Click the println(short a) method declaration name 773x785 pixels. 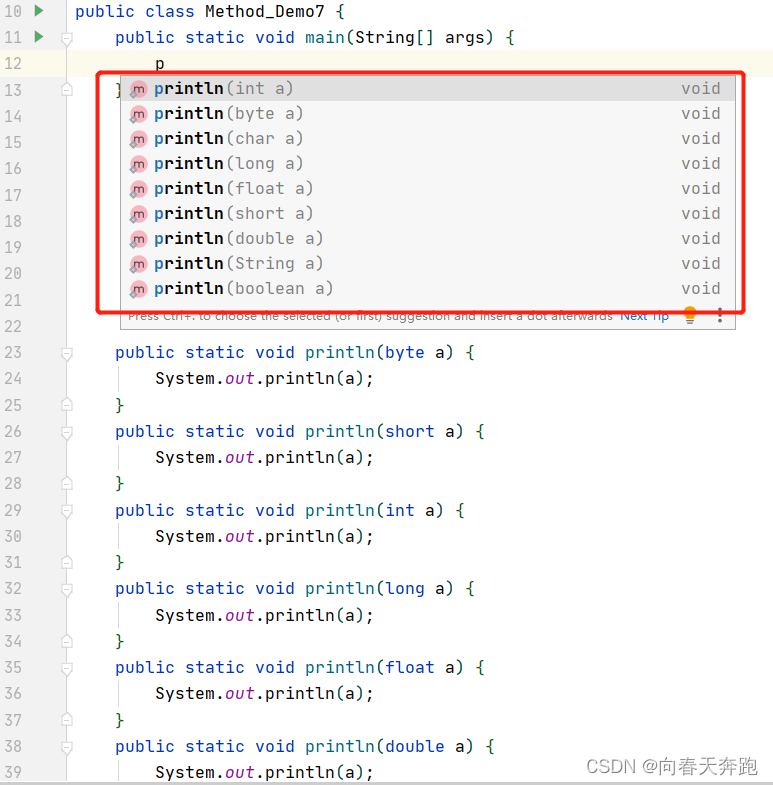(x=340, y=431)
